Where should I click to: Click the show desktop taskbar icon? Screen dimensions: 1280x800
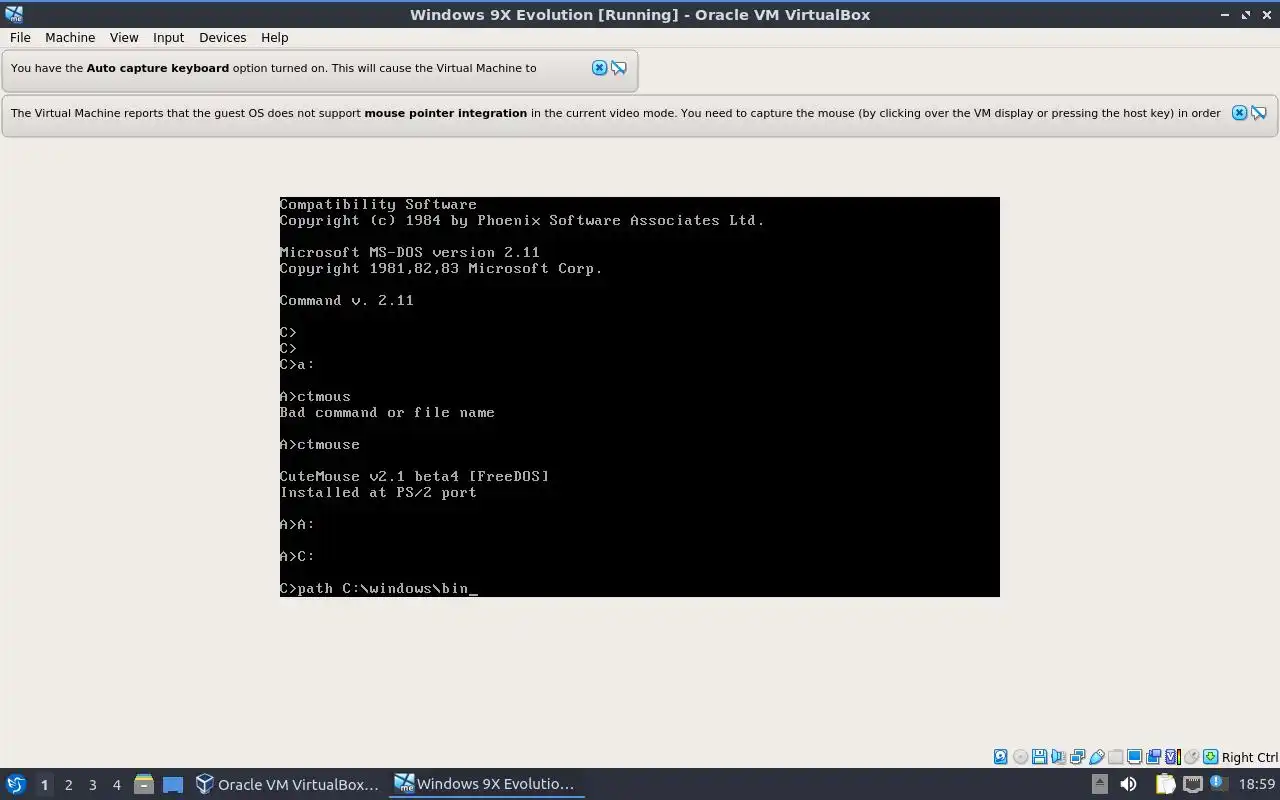tap(173, 784)
